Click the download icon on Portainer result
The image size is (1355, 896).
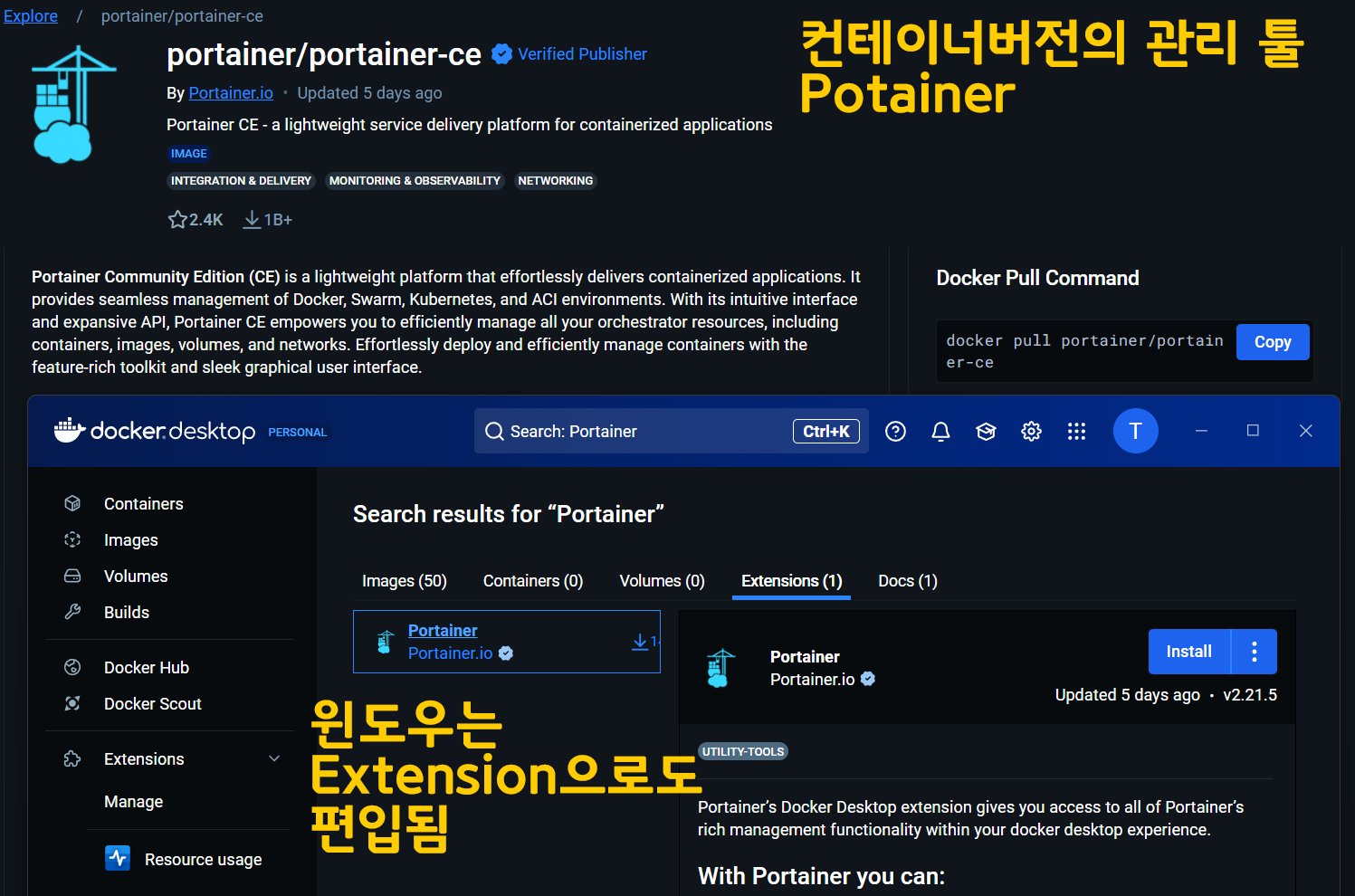point(640,642)
